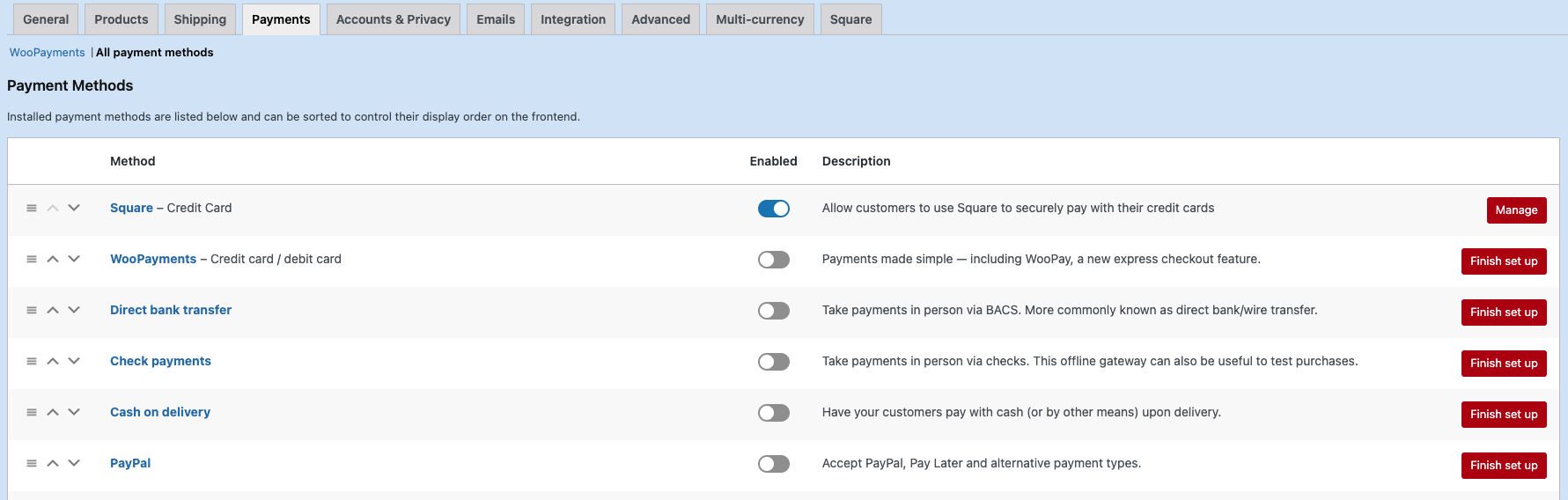
Task: Open the Multi-currency tab
Action: pyautogui.click(x=760, y=19)
